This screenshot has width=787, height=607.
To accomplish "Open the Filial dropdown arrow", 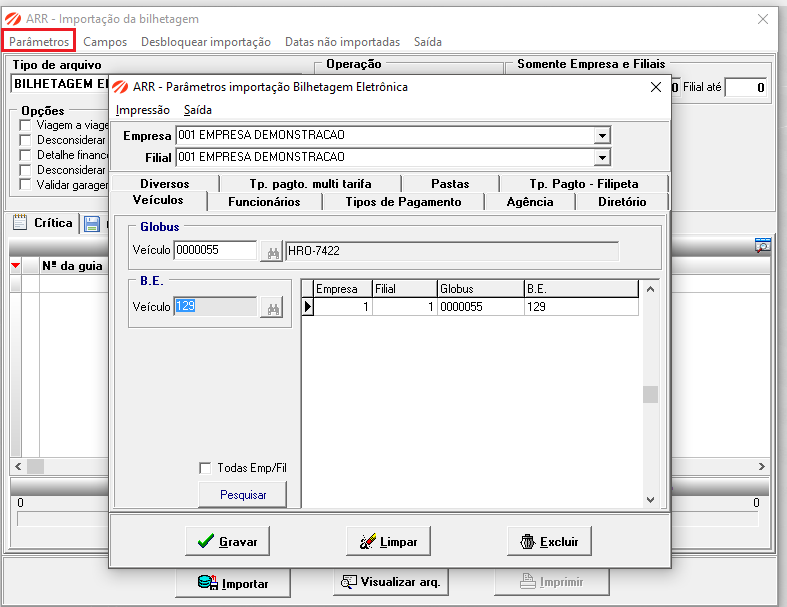I will (x=602, y=157).
